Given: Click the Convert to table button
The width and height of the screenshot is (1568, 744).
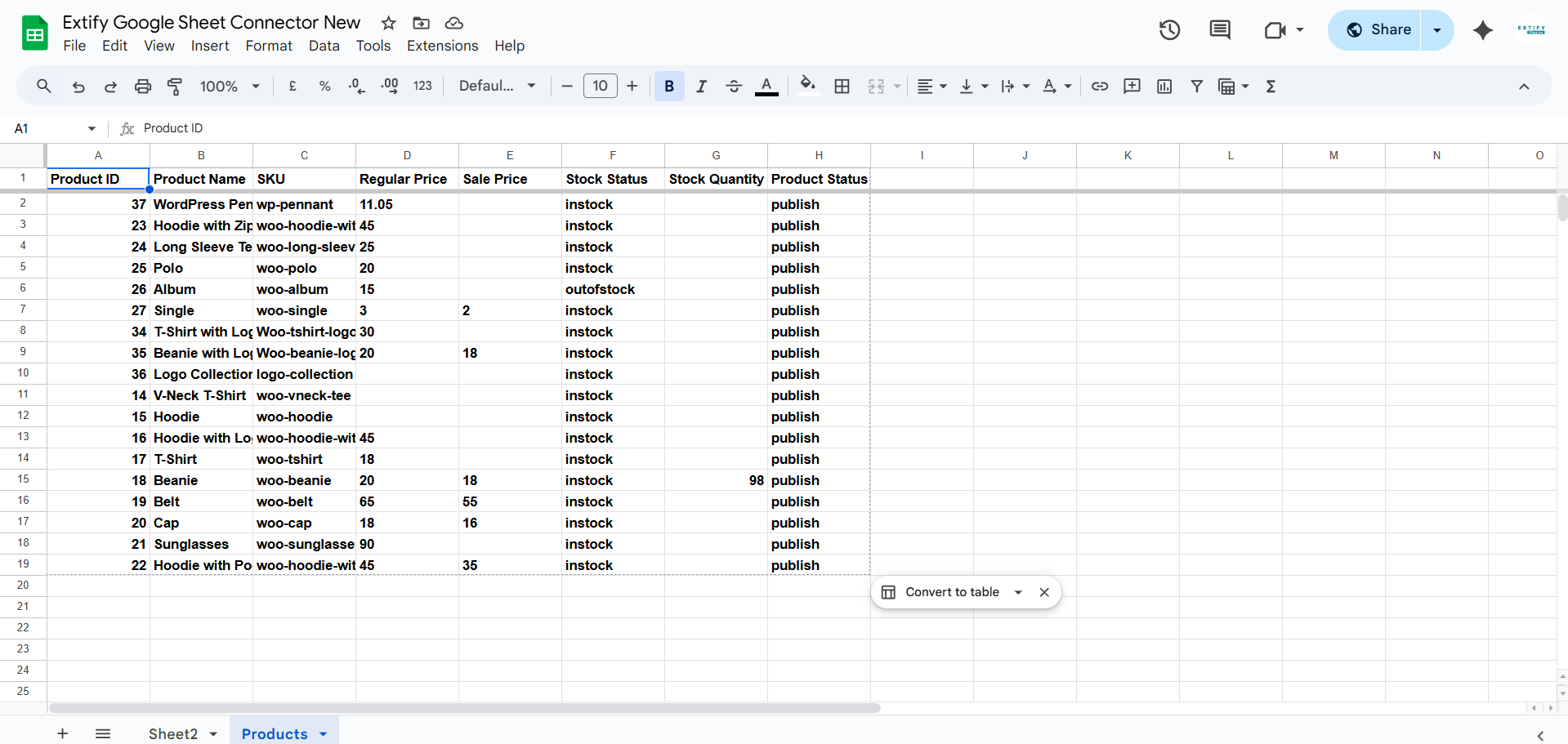Looking at the screenshot, I should coord(953,592).
